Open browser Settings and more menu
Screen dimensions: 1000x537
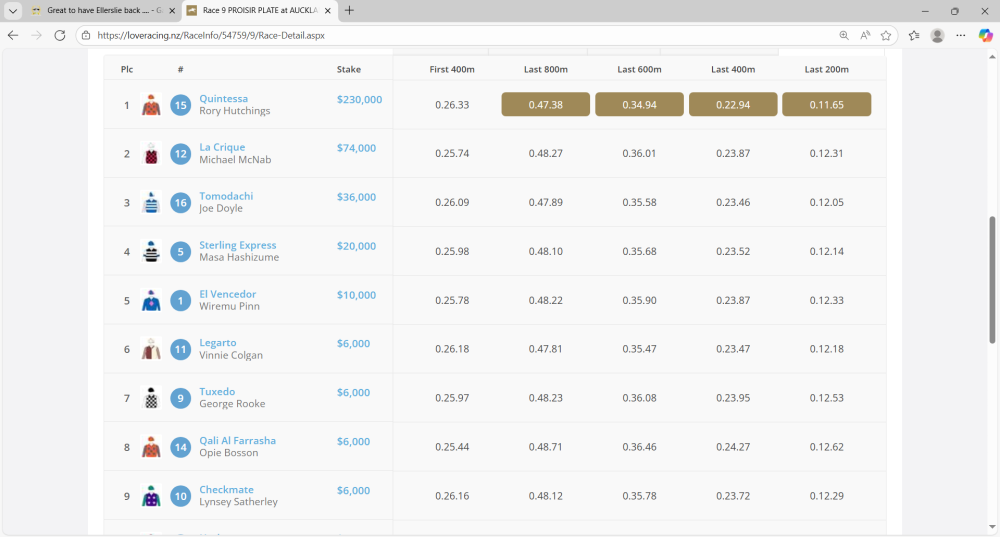pos(961,35)
